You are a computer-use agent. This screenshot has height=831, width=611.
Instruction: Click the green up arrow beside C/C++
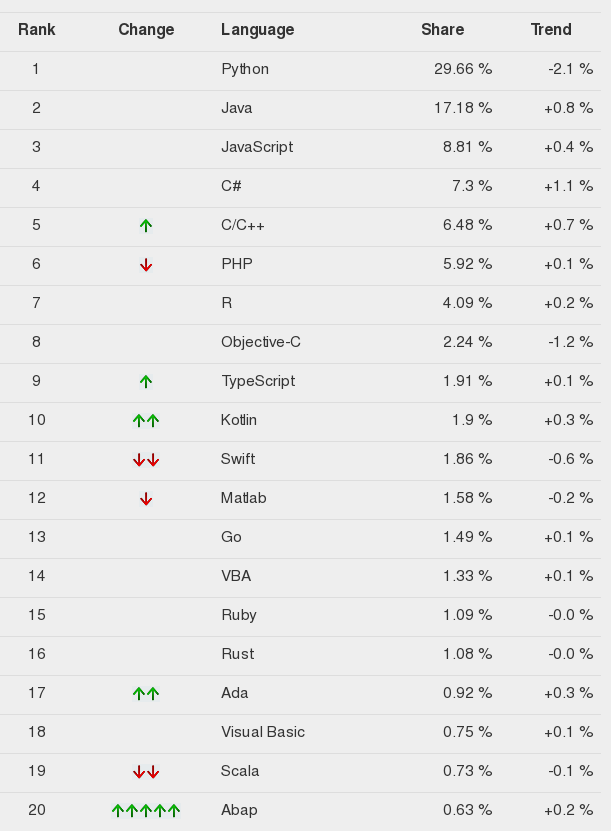(146, 226)
